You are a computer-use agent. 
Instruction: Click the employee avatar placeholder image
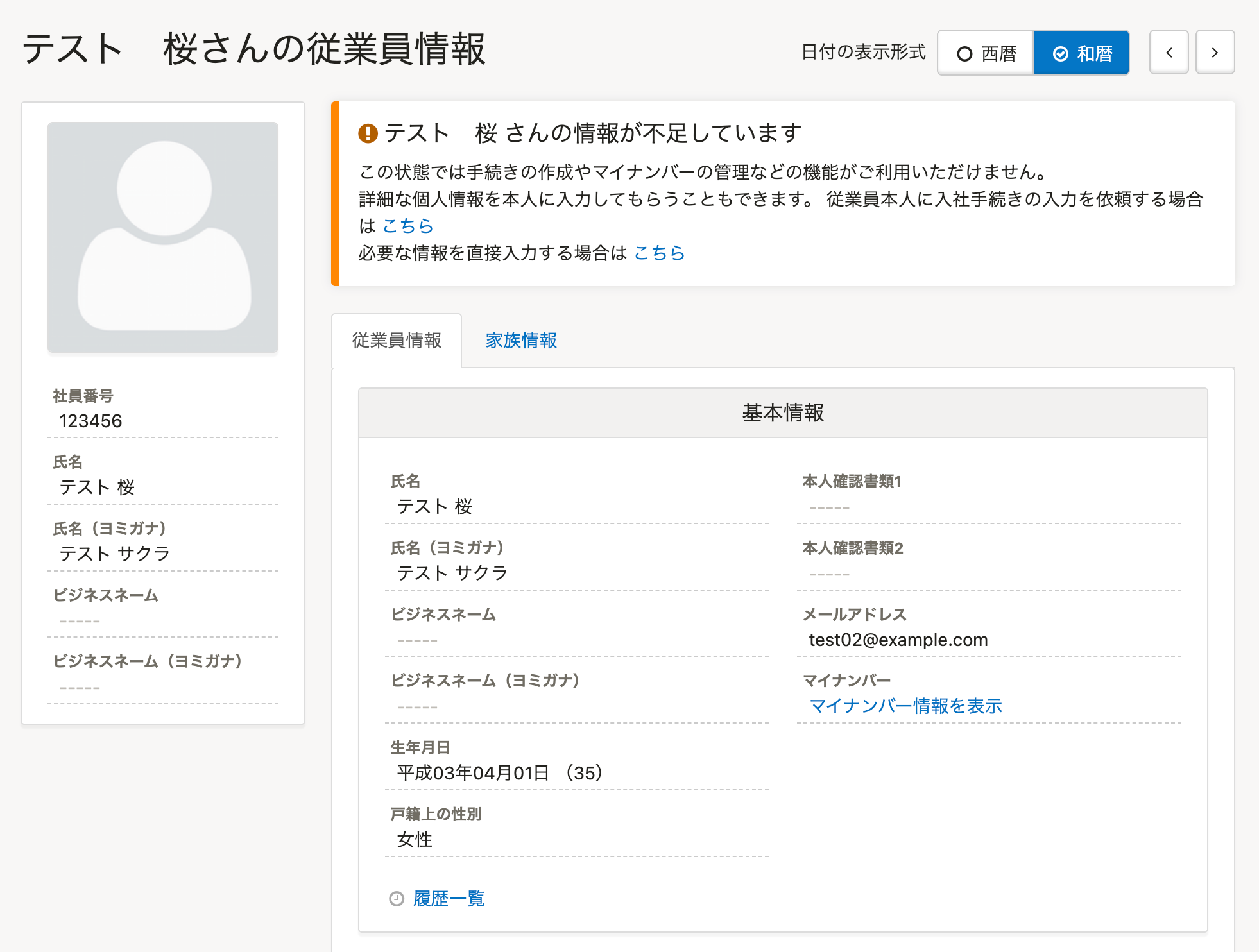pyautogui.click(x=163, y=237)
